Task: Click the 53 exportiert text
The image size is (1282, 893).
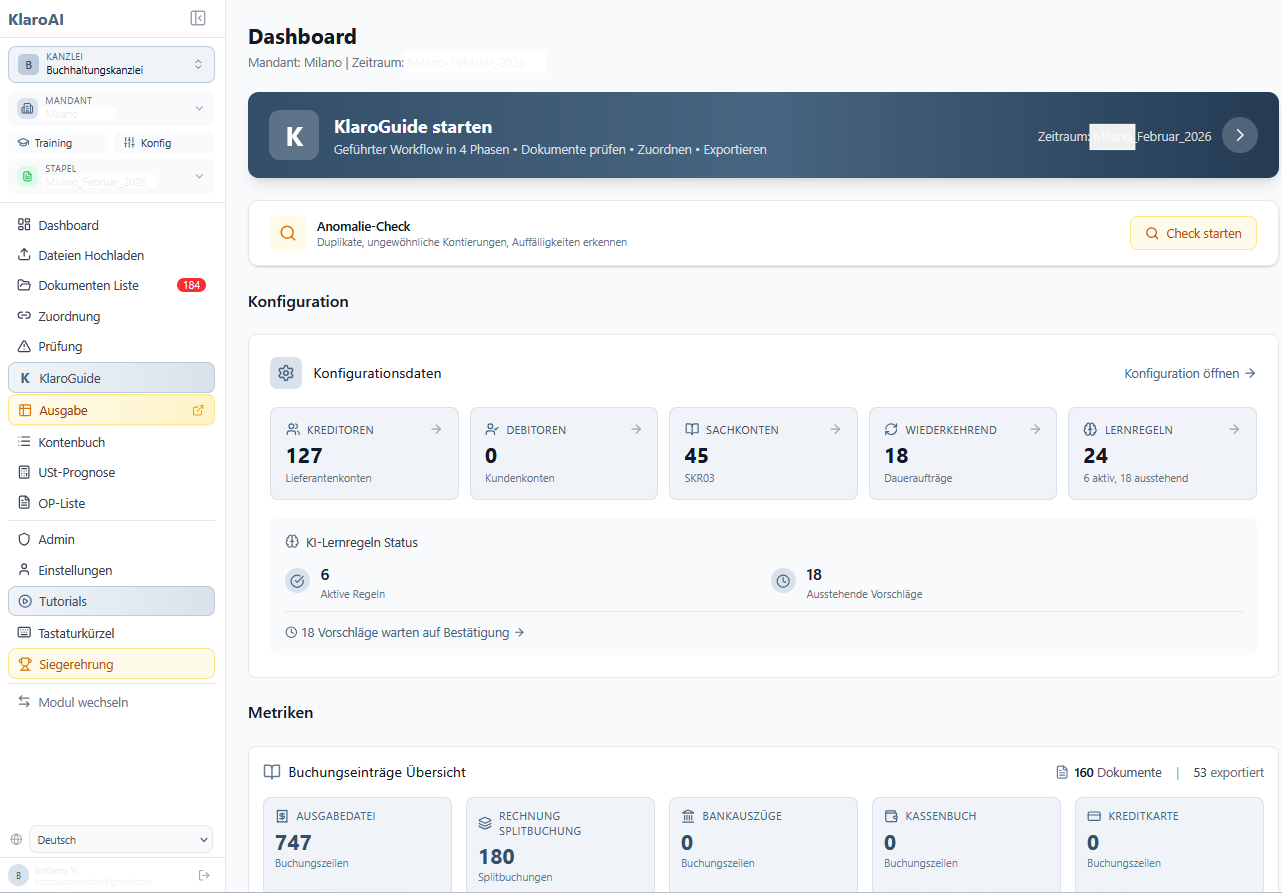Action: pos(1228,772)
